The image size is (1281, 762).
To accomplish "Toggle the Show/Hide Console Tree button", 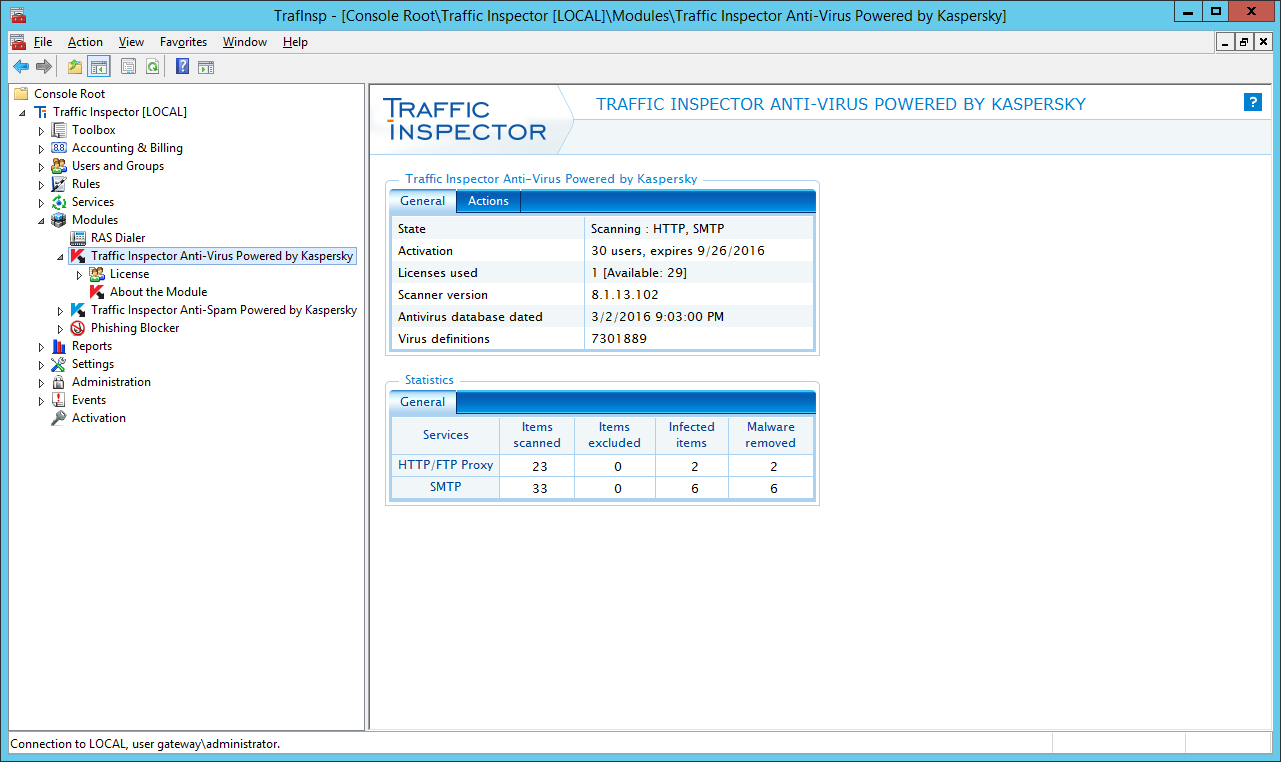I will (x=98, y=67).
